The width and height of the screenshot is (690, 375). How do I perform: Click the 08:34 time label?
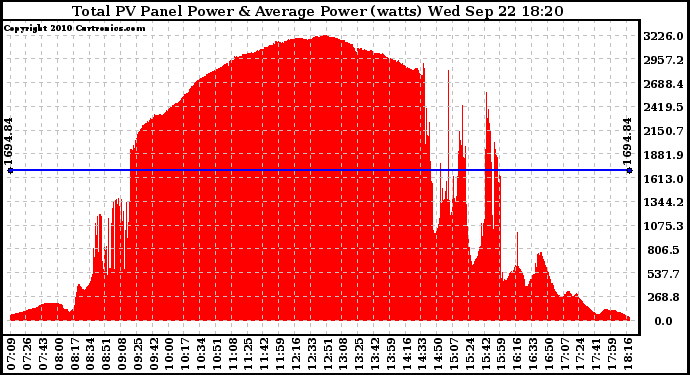point(89,355)
